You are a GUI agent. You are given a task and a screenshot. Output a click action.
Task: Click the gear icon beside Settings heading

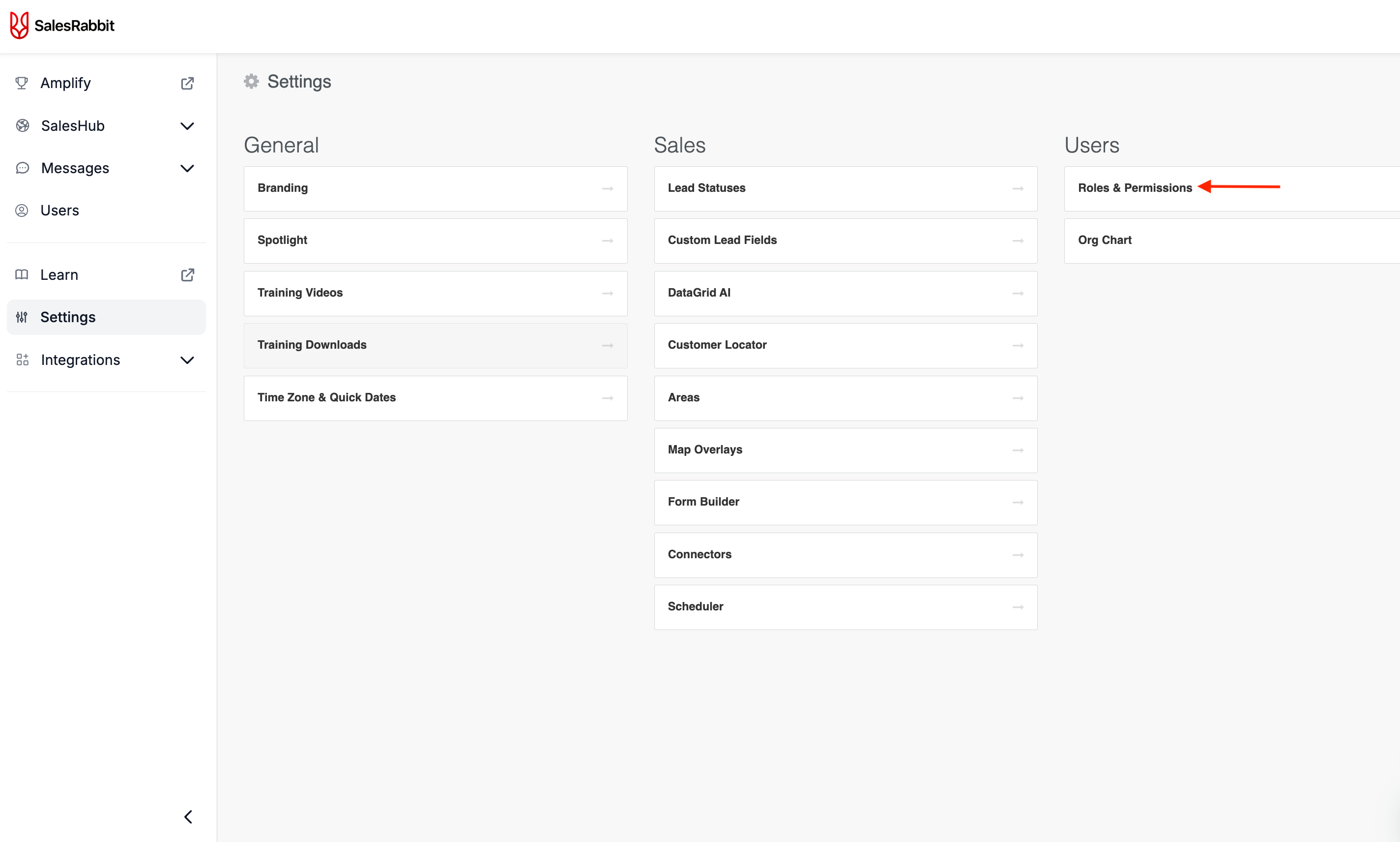click(x=251, y=81)
